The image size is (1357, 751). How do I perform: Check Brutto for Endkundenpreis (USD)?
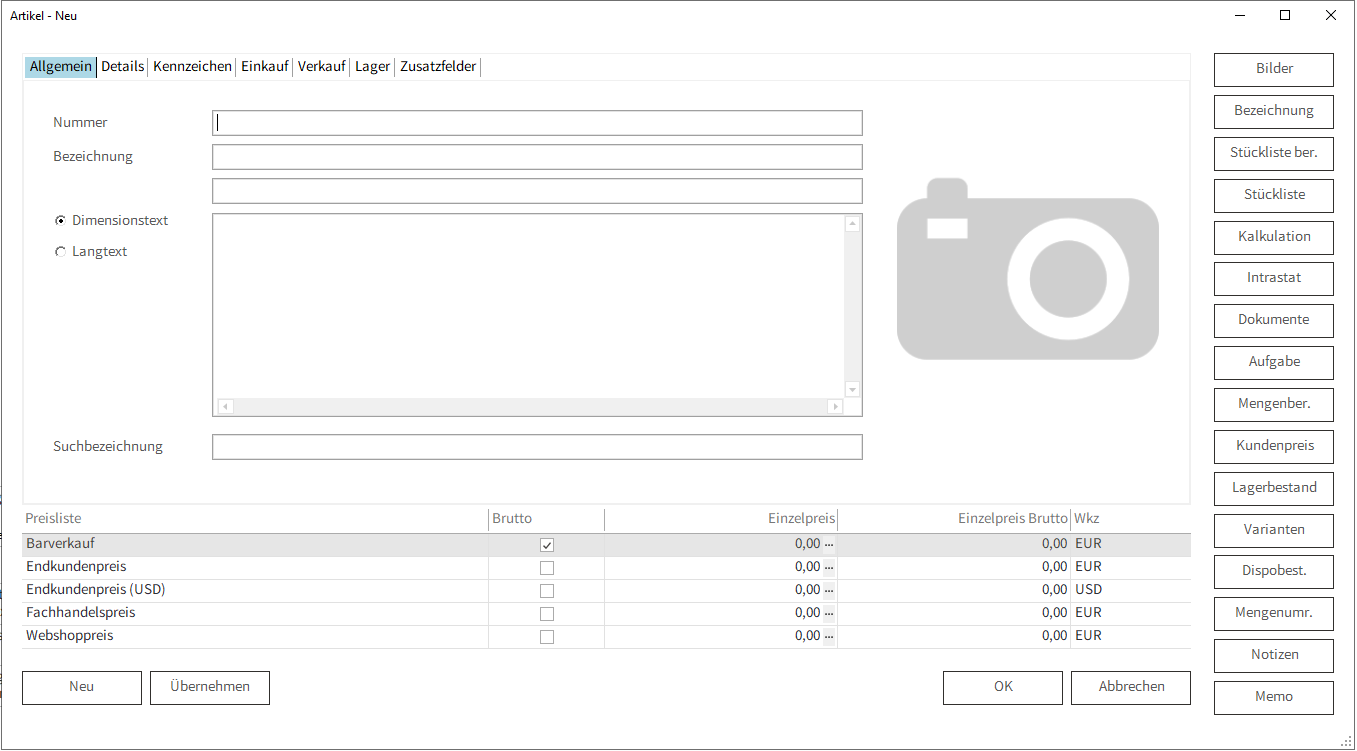point(547,591)
